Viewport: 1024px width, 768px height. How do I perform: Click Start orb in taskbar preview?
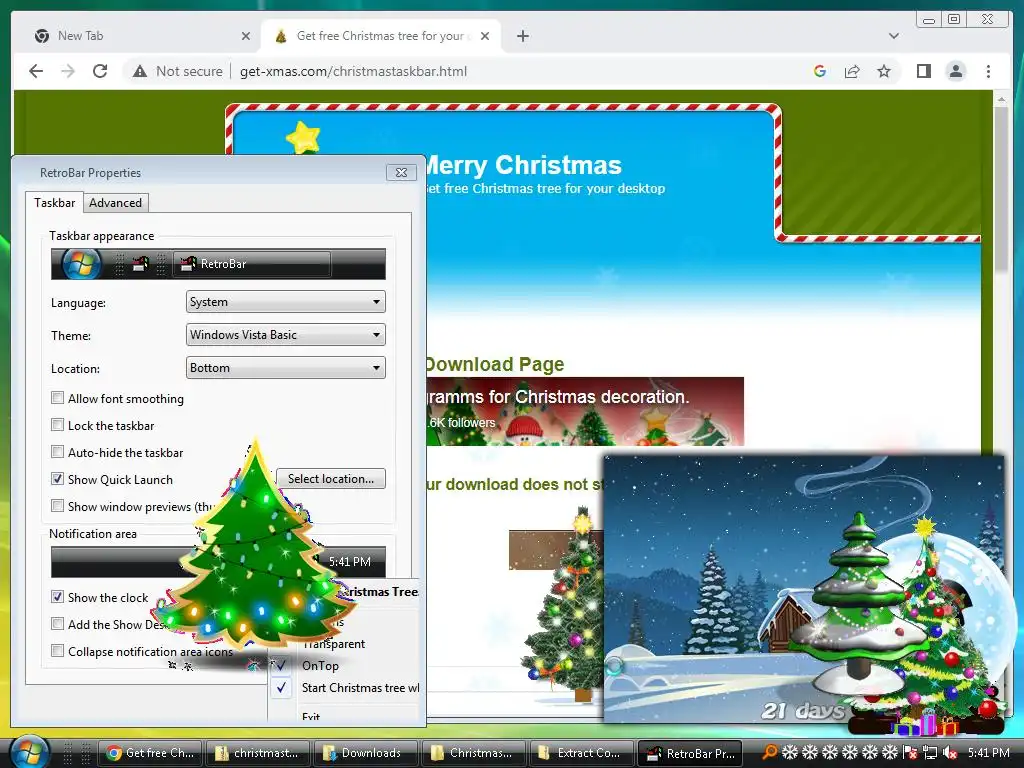[81, 264]
